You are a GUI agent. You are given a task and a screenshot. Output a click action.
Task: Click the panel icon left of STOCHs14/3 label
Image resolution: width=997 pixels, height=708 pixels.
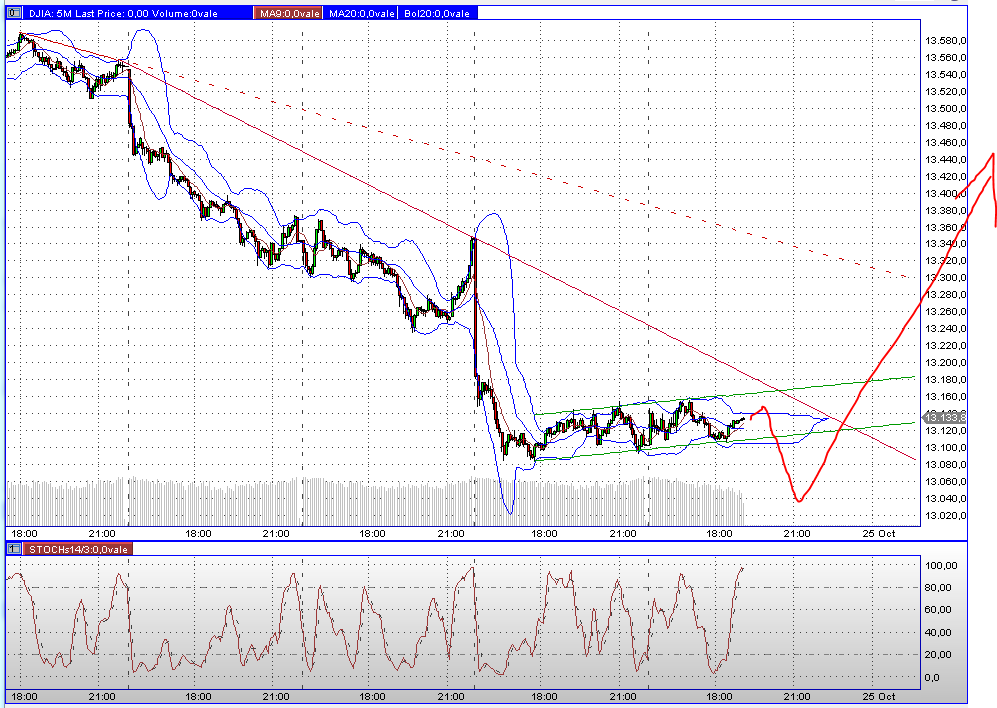[x=14, y=549]
